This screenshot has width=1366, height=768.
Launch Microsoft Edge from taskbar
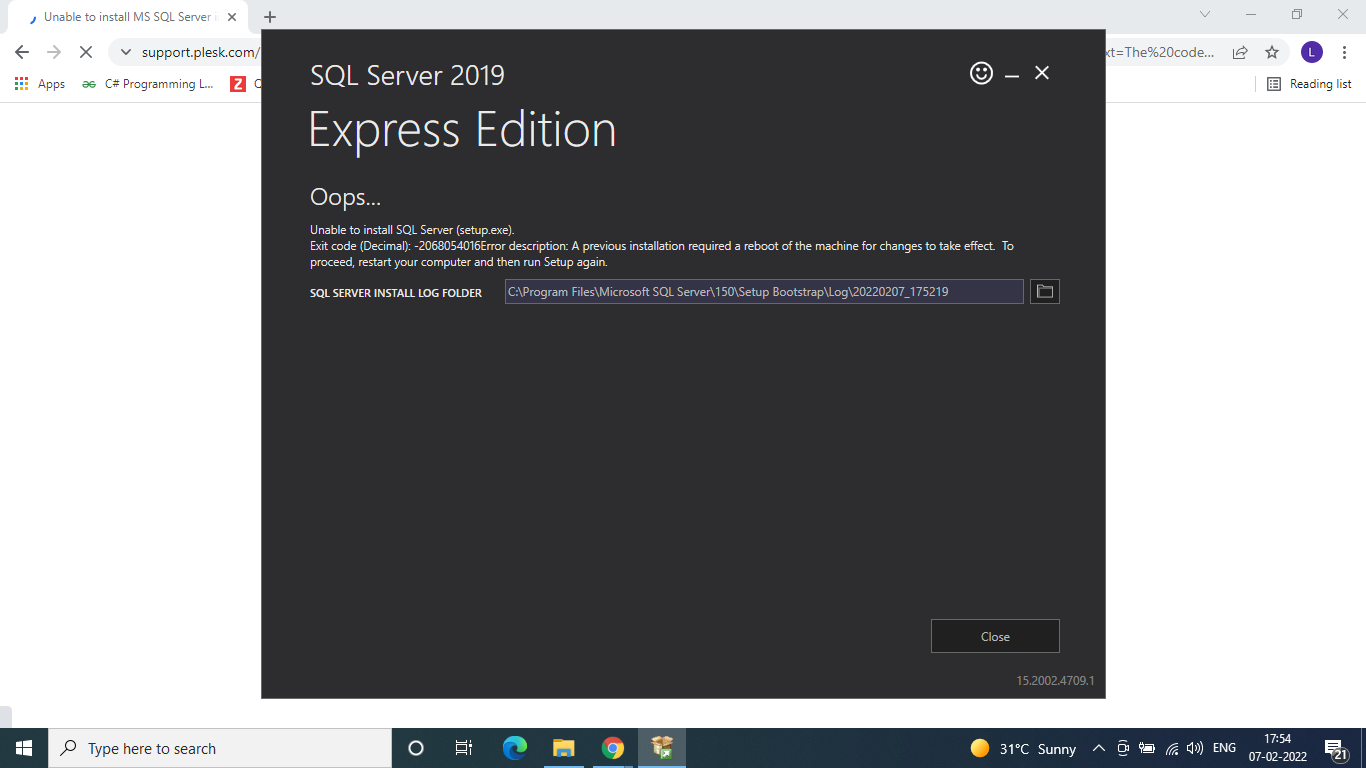[514, 748]
